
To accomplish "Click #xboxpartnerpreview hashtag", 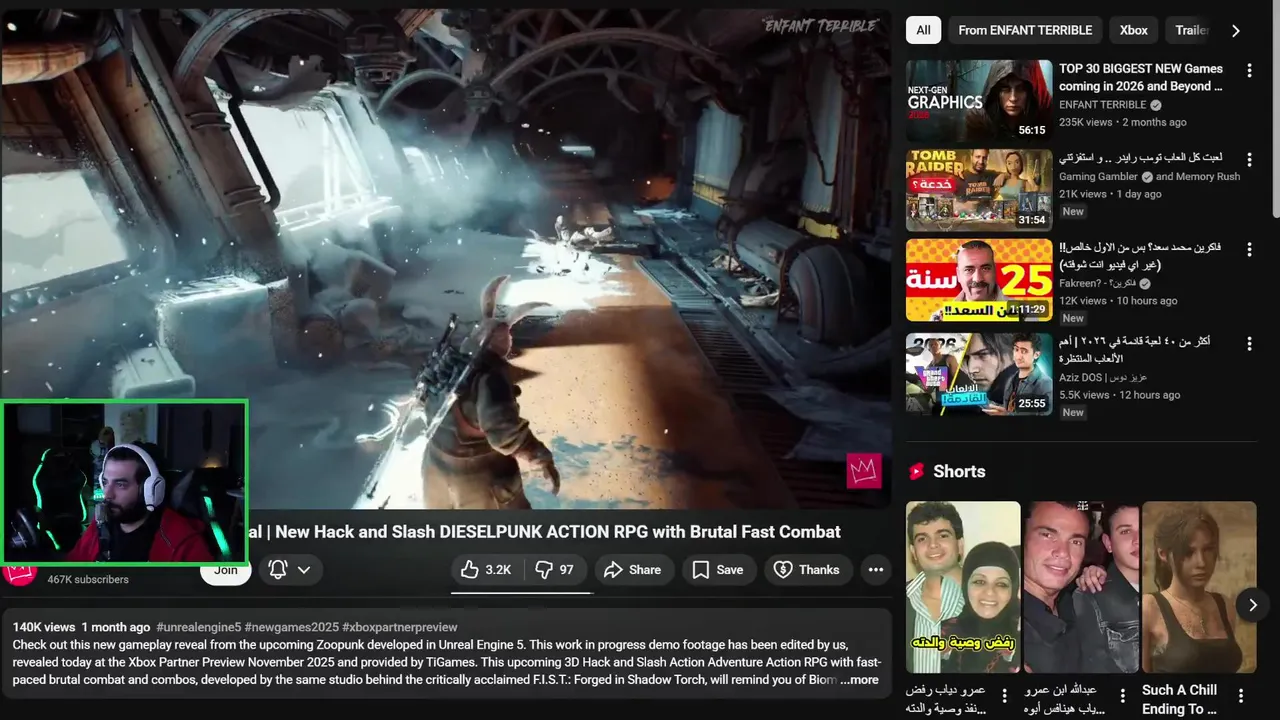I will pos(399,627).
